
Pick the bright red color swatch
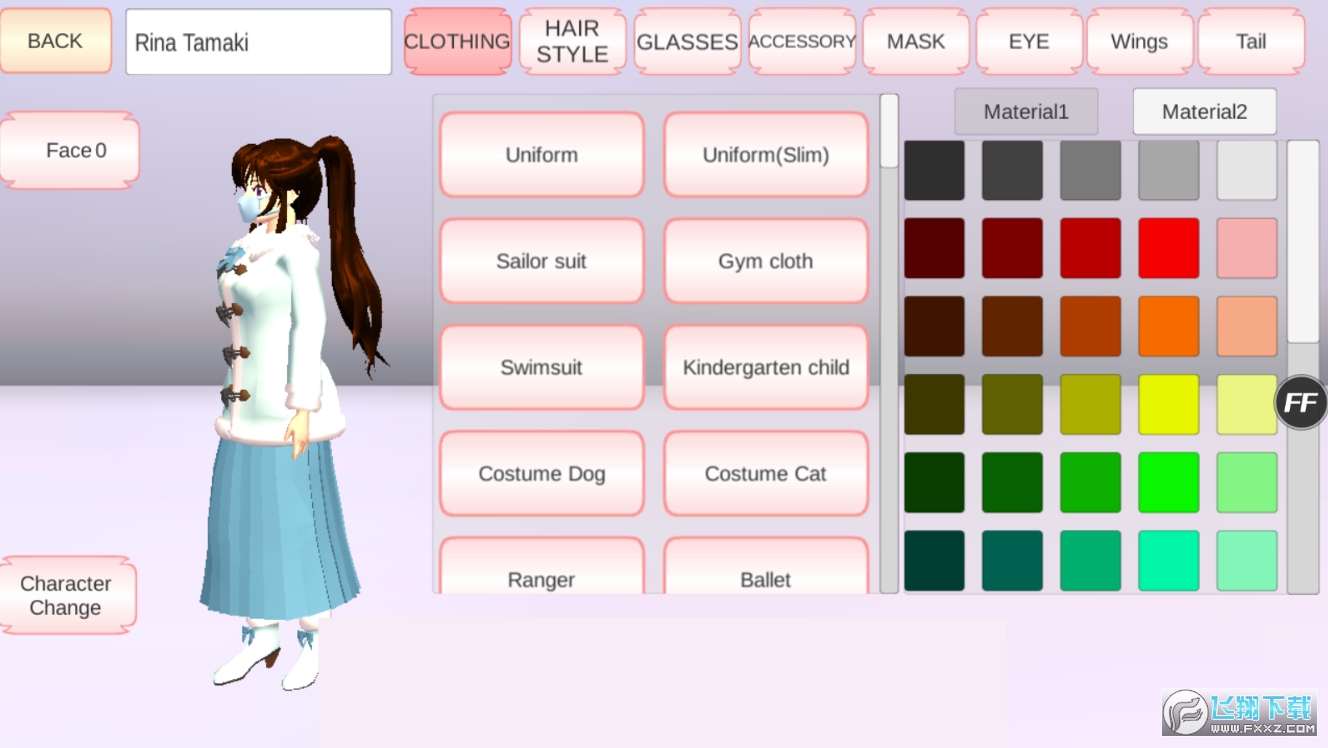(1168, 248)
